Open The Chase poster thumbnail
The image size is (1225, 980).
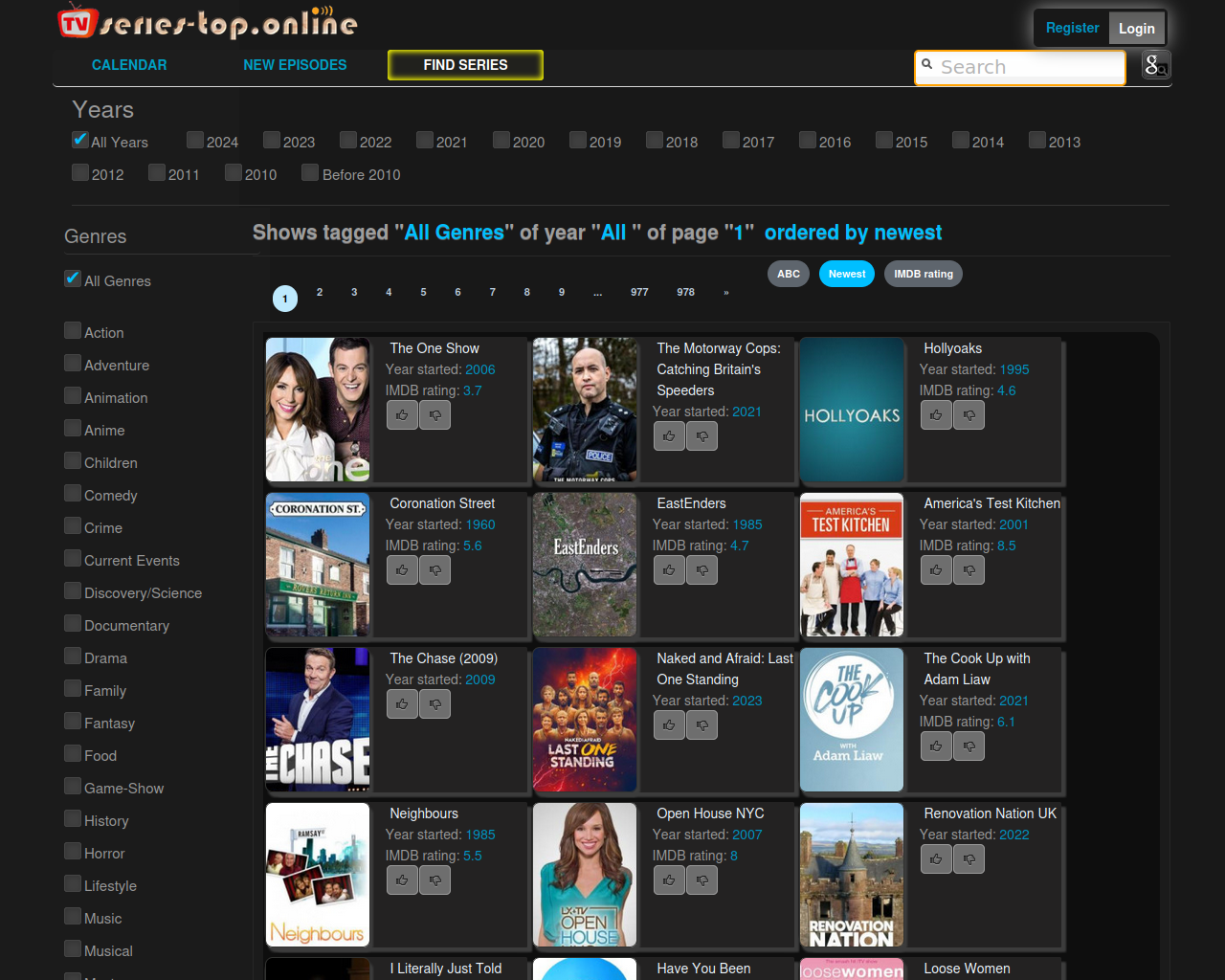click(318, 720)
